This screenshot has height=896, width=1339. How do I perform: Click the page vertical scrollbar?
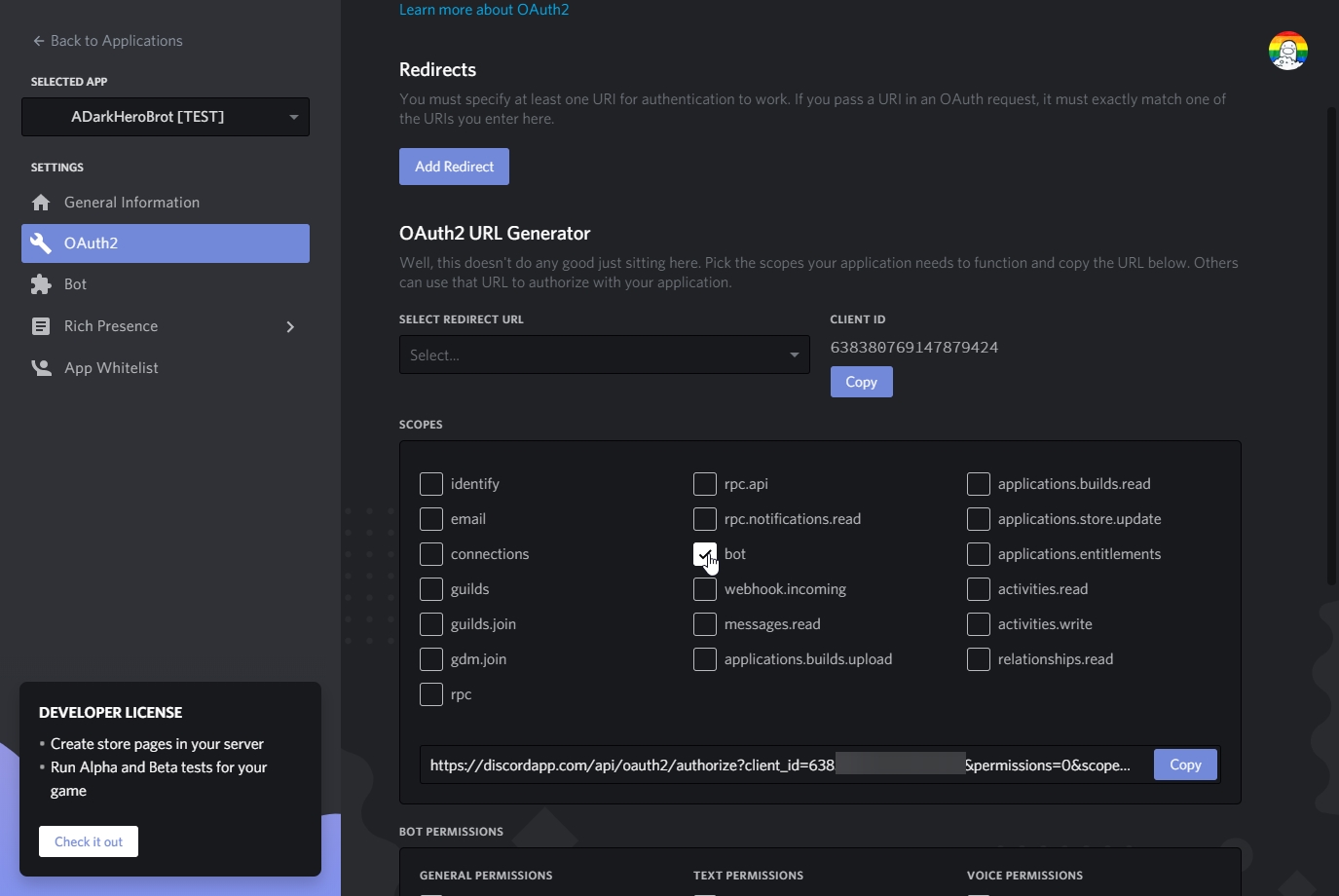[x=1332, y=346]
